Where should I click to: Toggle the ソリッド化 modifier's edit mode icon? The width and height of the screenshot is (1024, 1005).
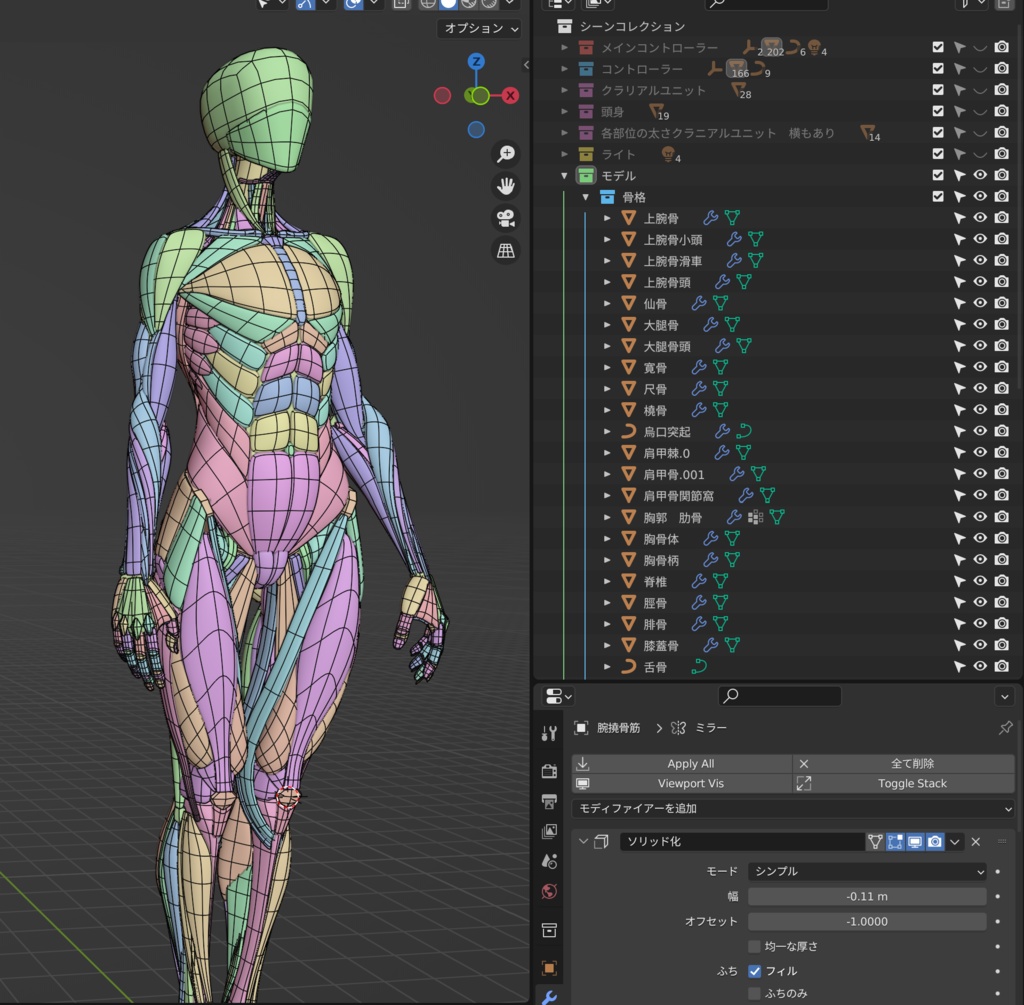(895, 842)
